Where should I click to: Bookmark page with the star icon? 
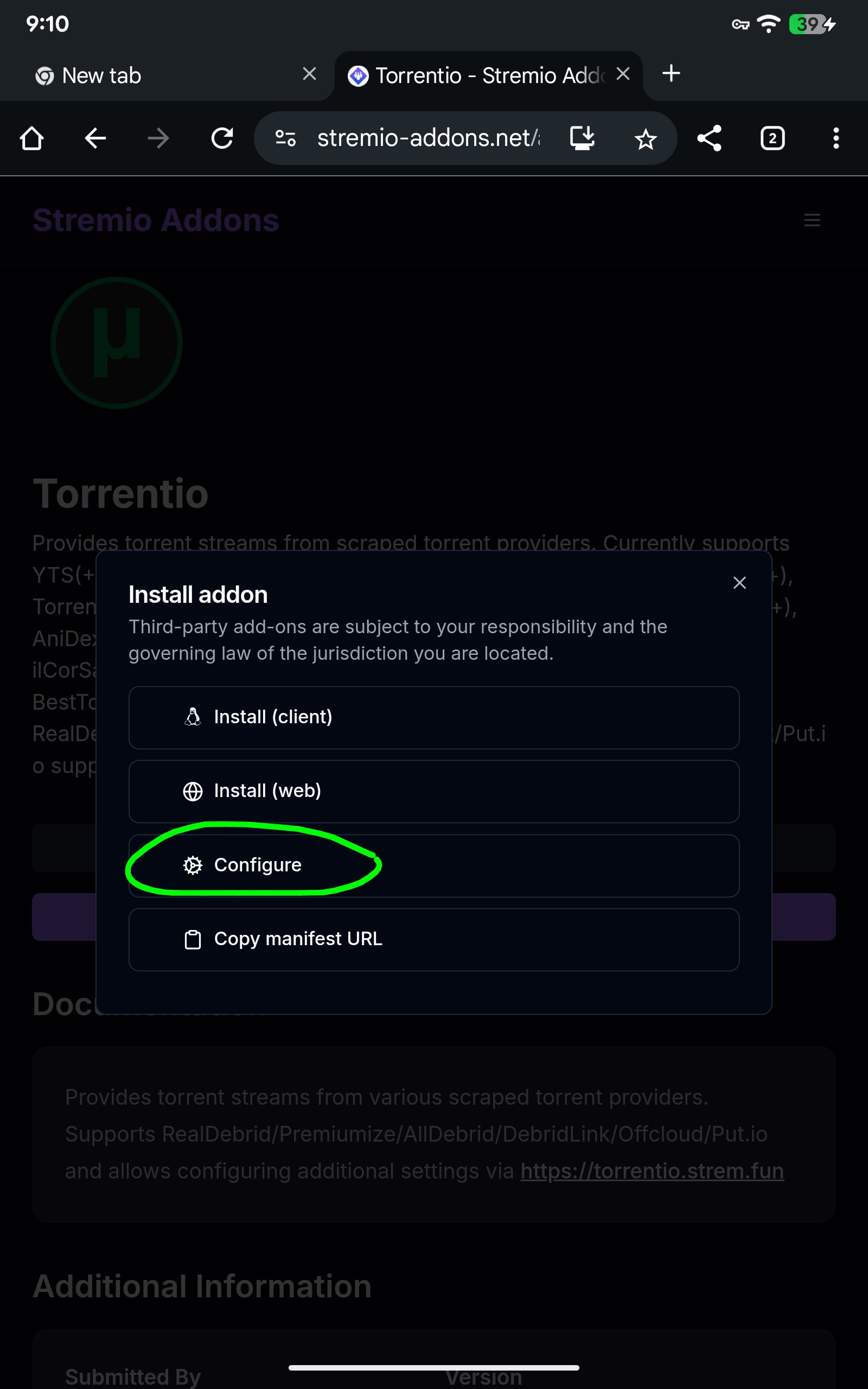point(645,139)
